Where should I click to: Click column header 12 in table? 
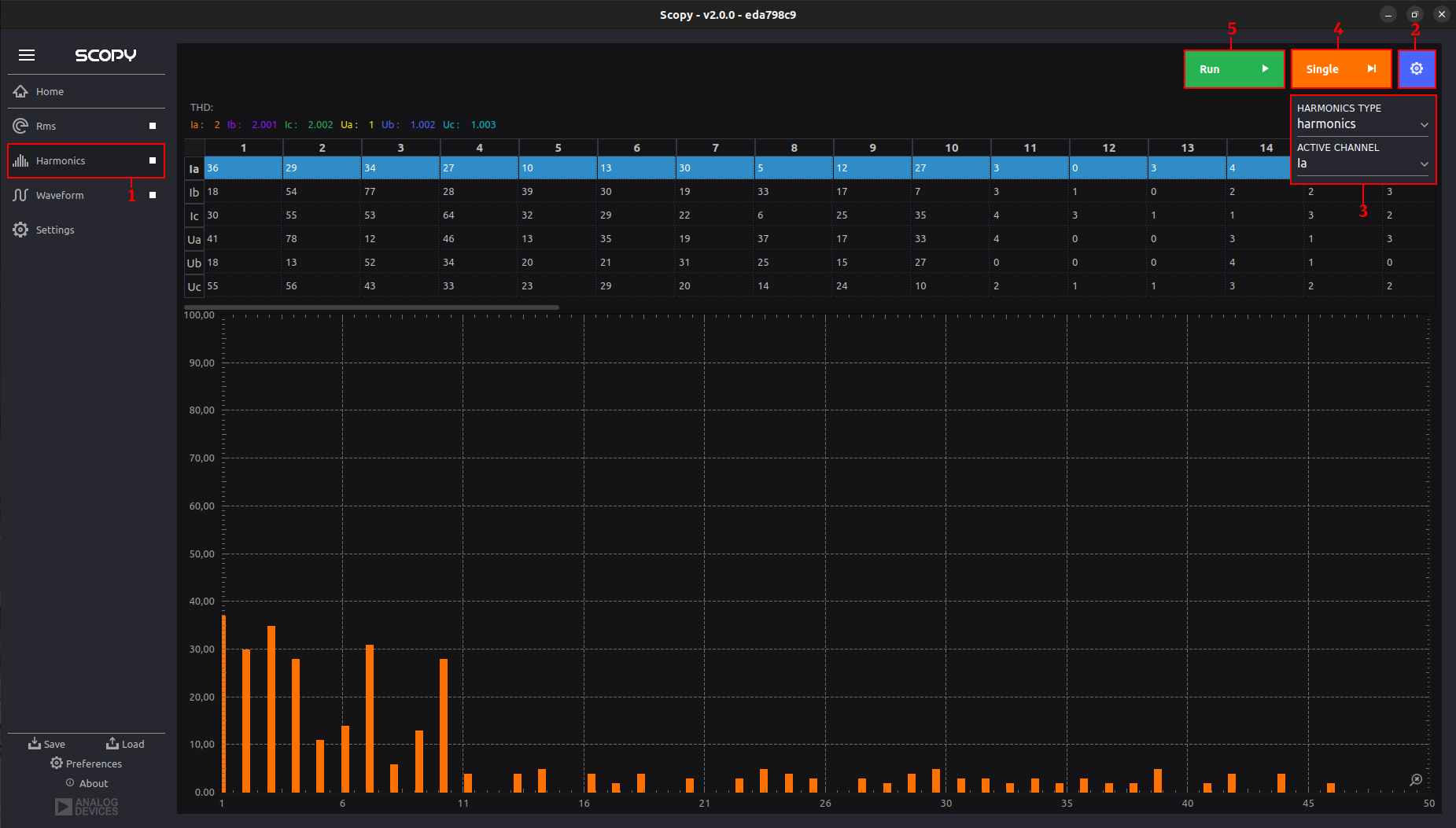1109,148
